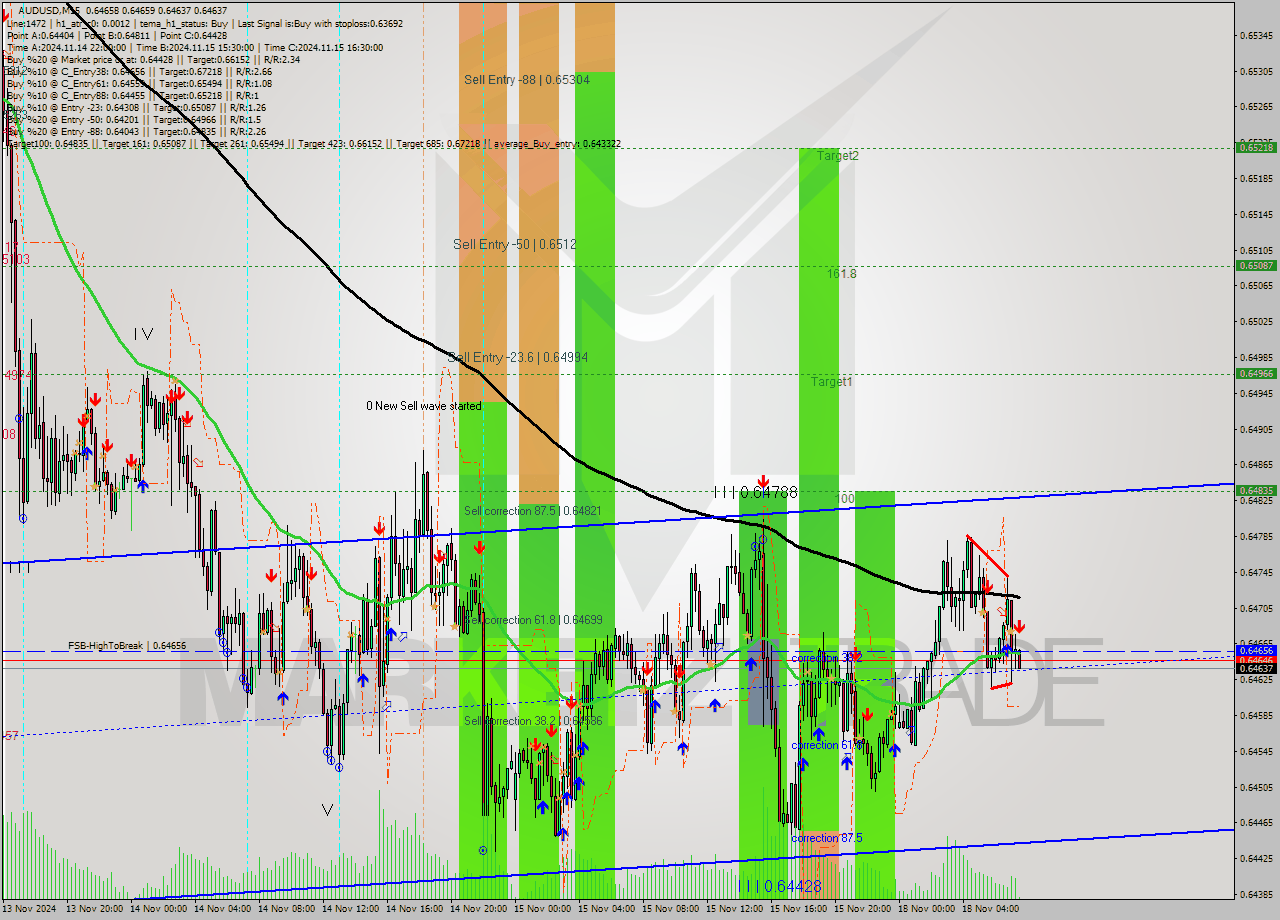
Task: Click 'Sell correction 61.8 | 0.64699' label
Action: [x=532, y=620]
